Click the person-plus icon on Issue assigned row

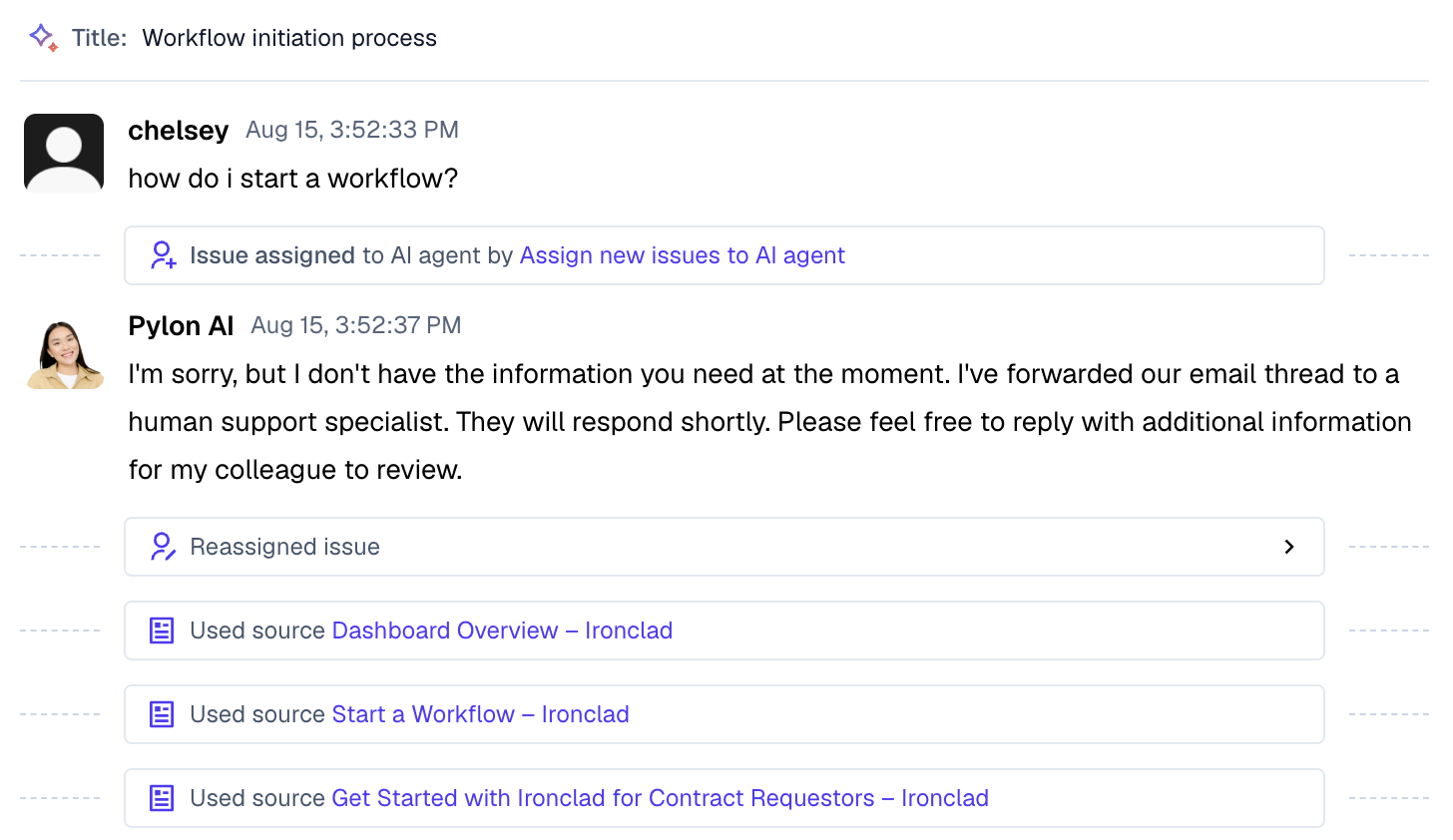(x=163, y=255)
